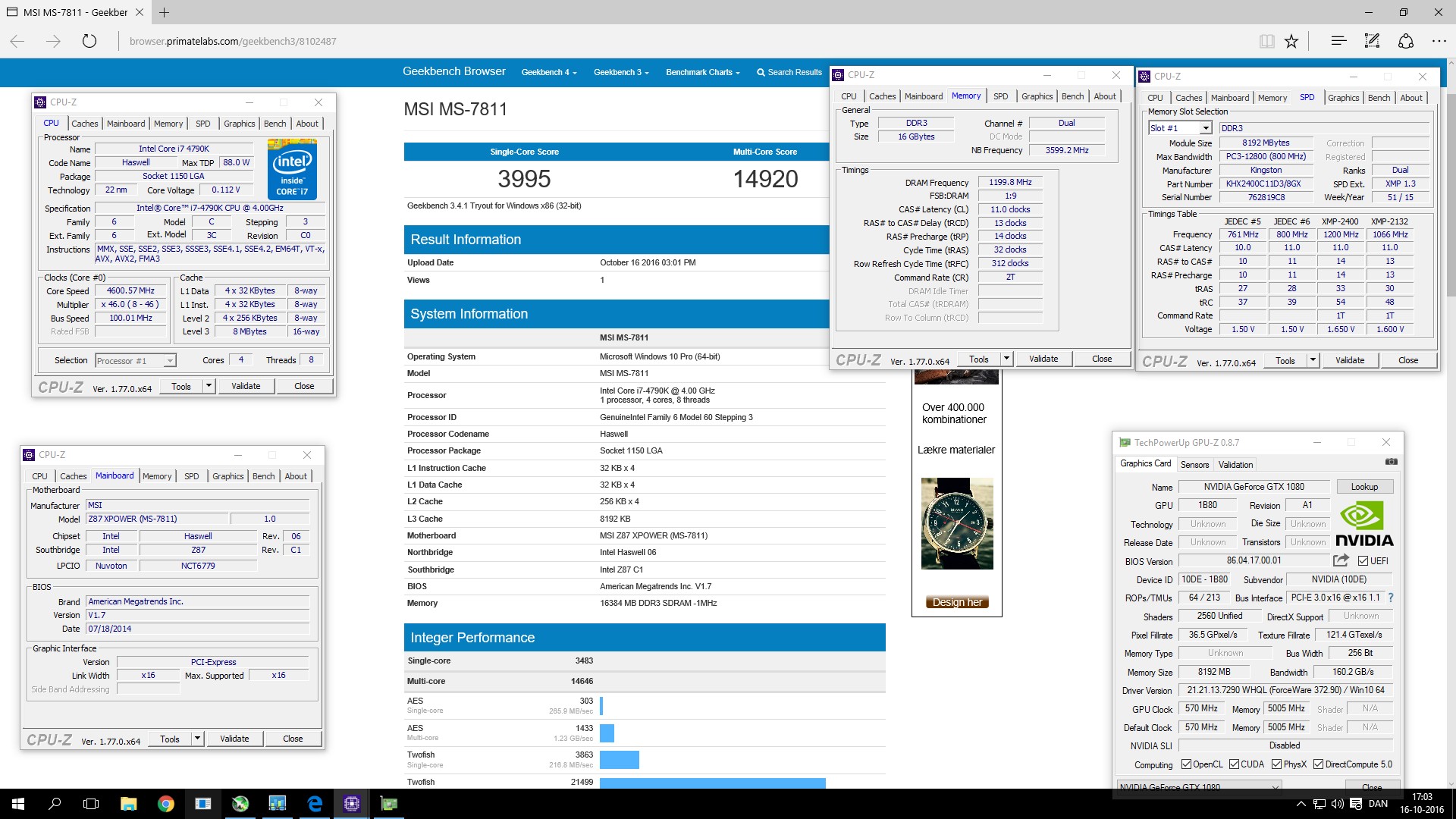Open Graphics tab in CPU-Z Memory window
The height and width of the screenshot is (819, 1456).
1037,96
